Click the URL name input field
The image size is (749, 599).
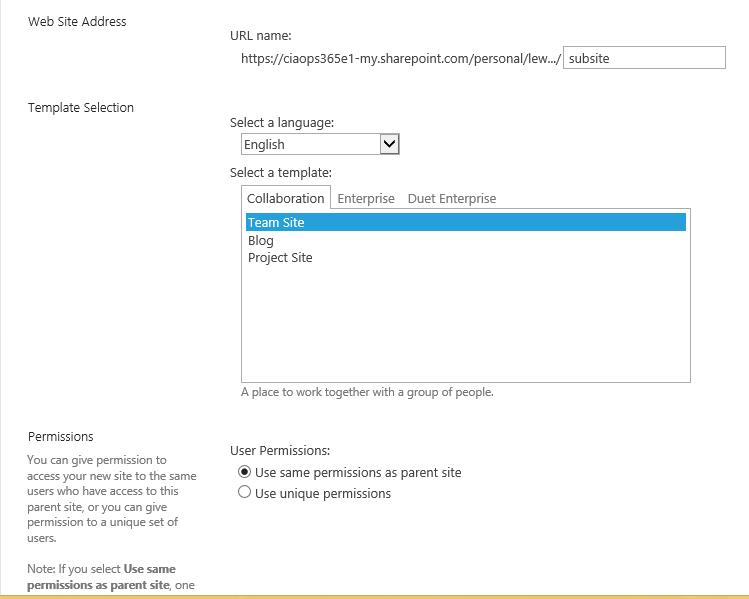click(x=644, y=58)
